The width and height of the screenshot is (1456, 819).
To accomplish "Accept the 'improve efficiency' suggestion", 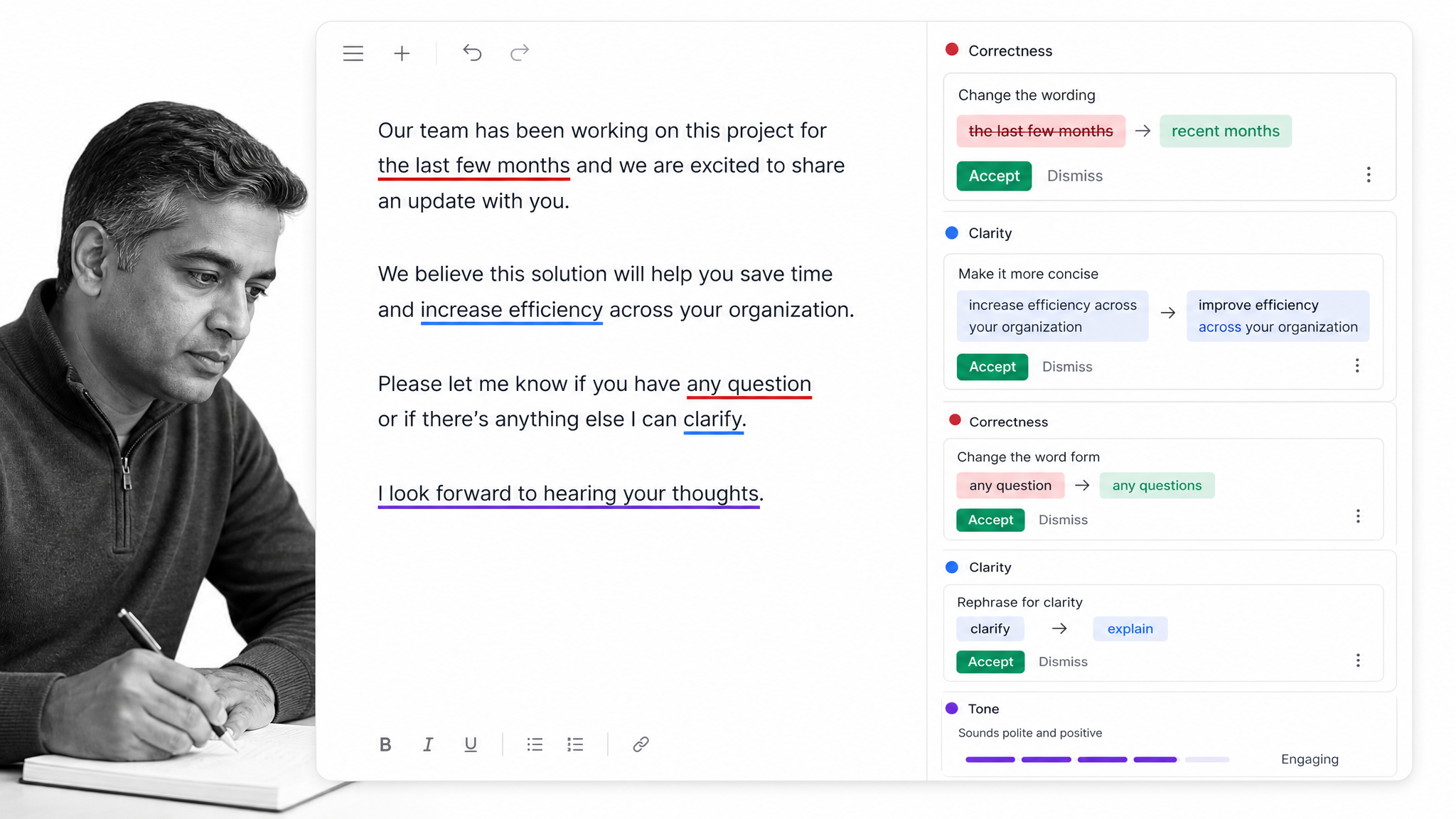I will (x=992, y=367).
